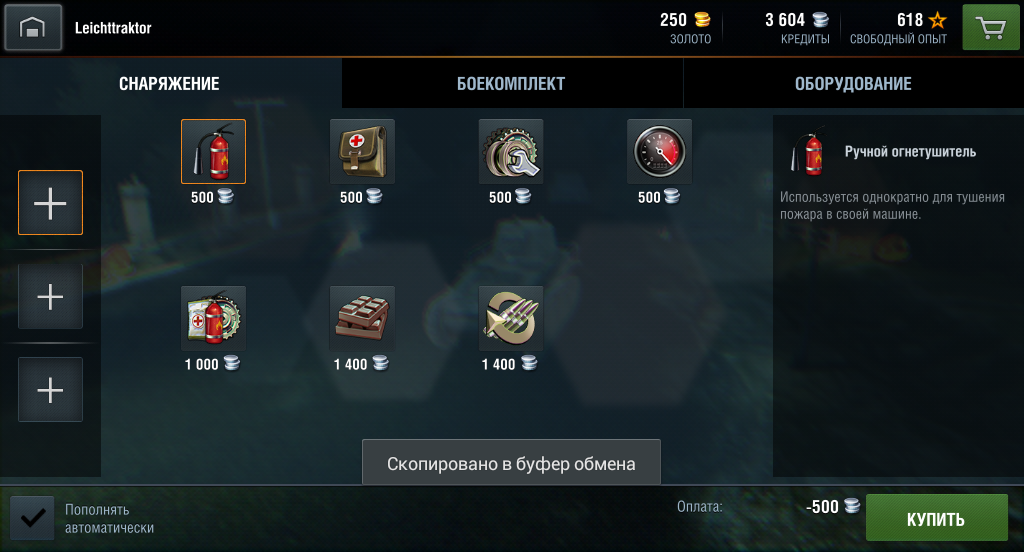Select the chocolate bar consumable
Screen dimensions: 1024x552
click(x=362, y=318)
